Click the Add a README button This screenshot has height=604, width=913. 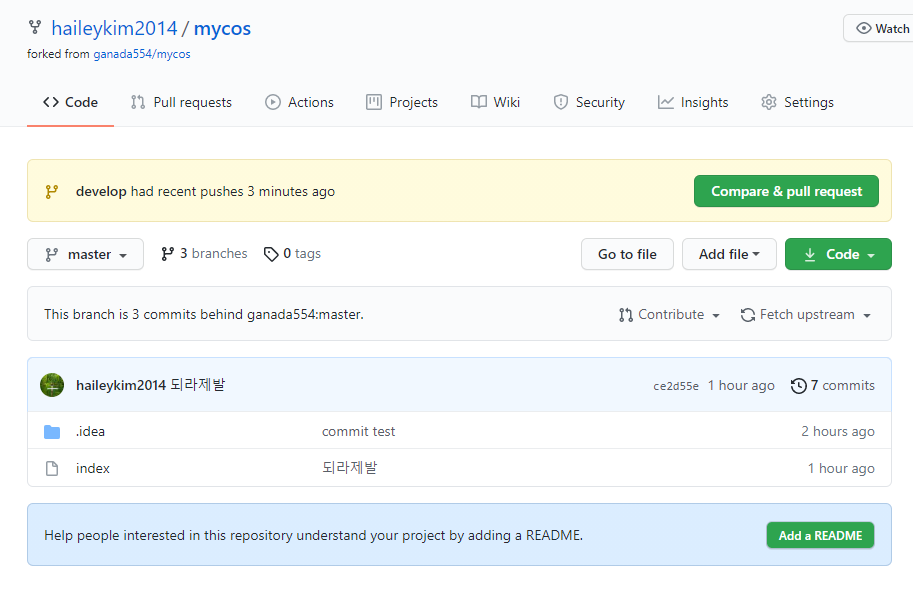click(x=820, y=535)
